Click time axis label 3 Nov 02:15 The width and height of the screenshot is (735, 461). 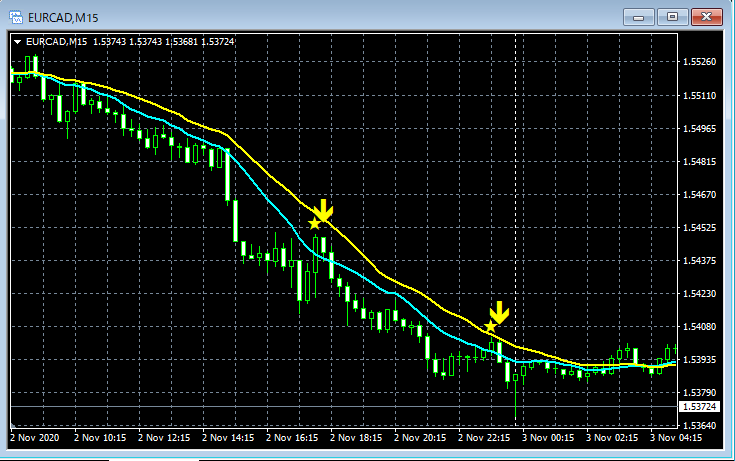click(x=612, y=438)
